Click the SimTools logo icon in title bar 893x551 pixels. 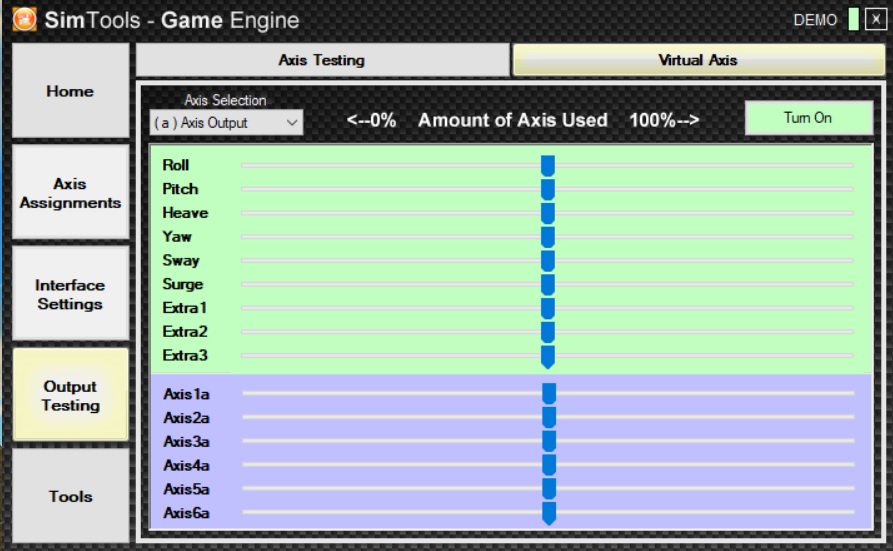click(25, 19)
